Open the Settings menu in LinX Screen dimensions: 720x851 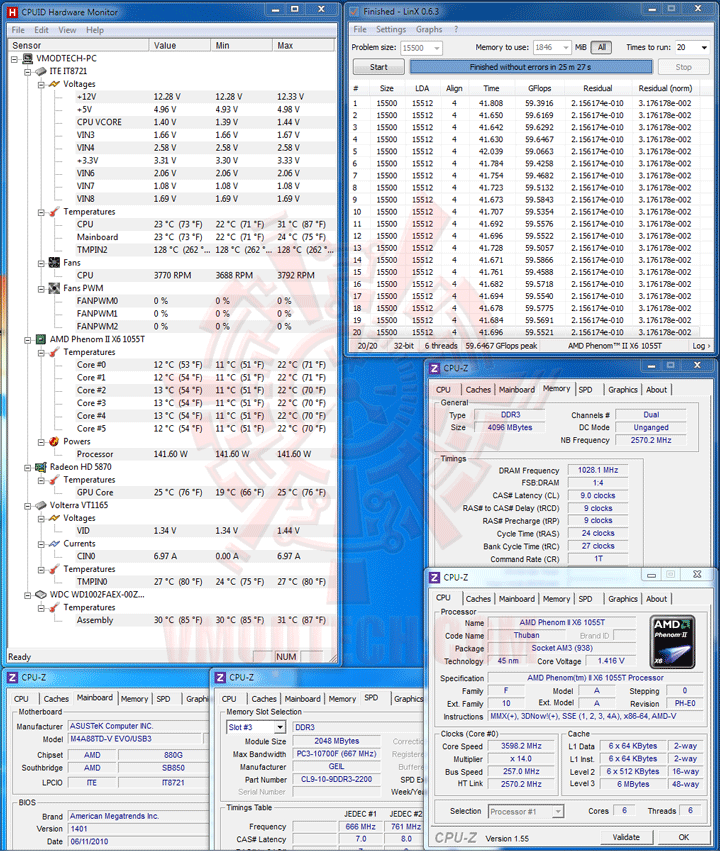pos(391,29)
